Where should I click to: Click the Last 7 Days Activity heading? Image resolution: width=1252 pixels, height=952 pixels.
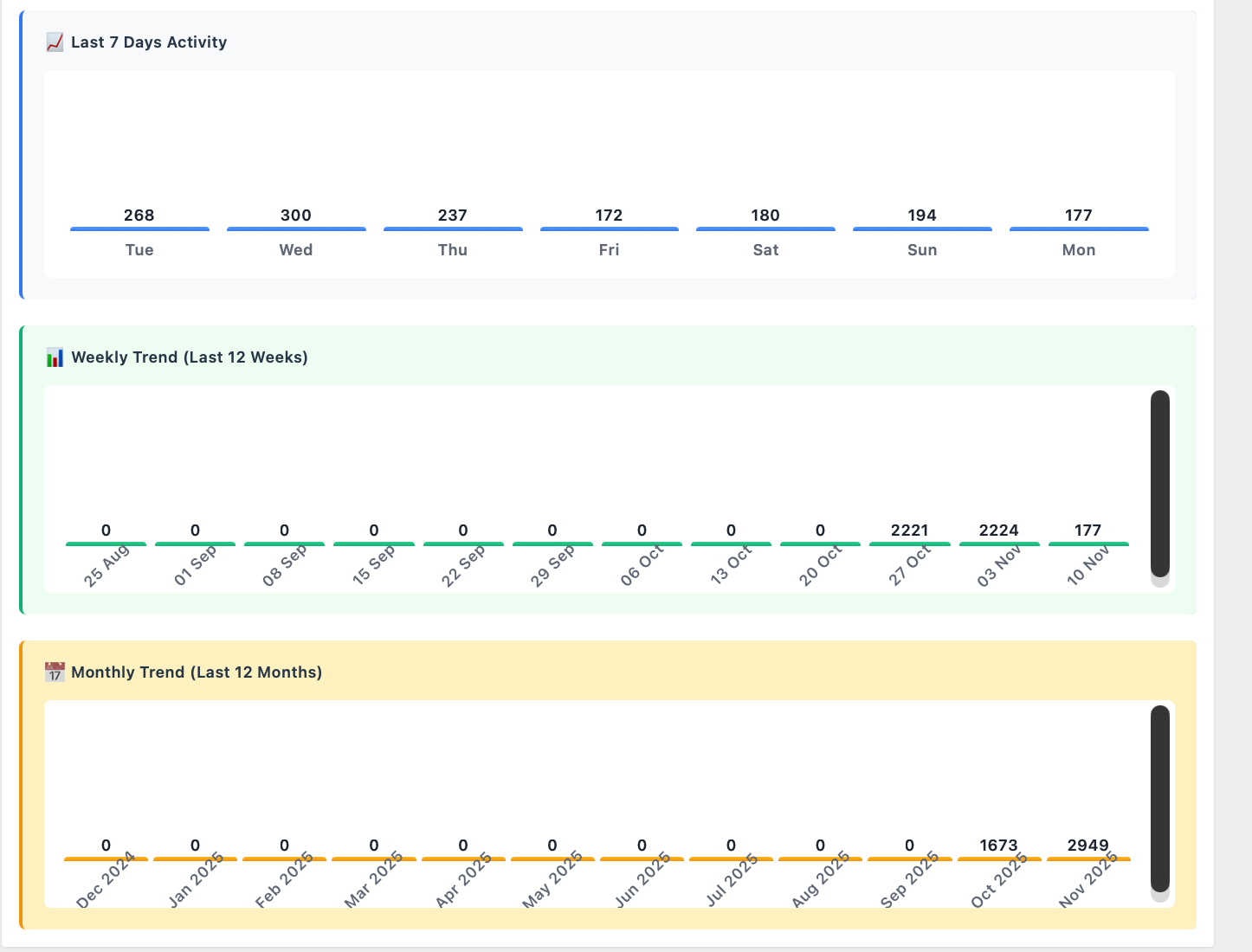[149, 42]
